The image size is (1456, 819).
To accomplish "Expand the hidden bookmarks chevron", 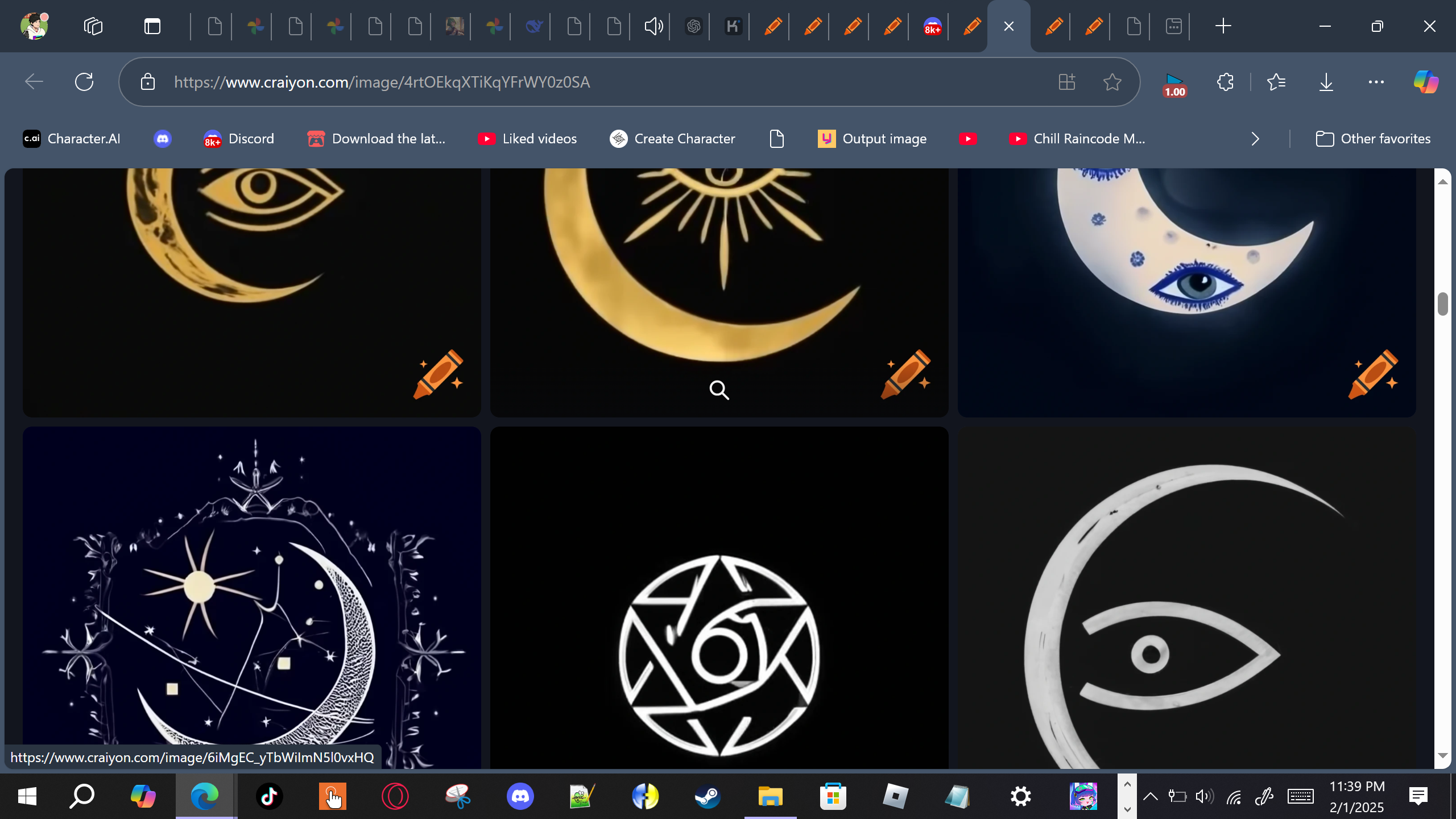I will [x=1255, y=139].
